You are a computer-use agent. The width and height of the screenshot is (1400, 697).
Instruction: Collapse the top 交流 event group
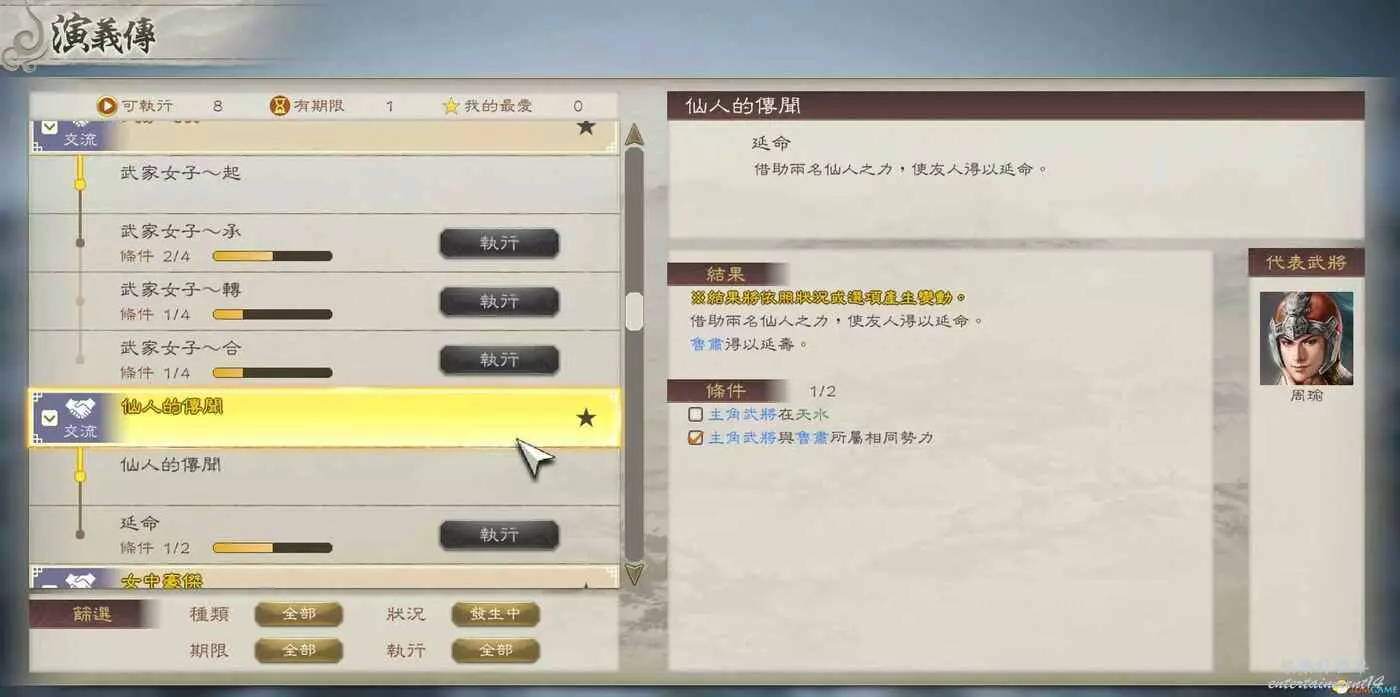pos(49,127)
